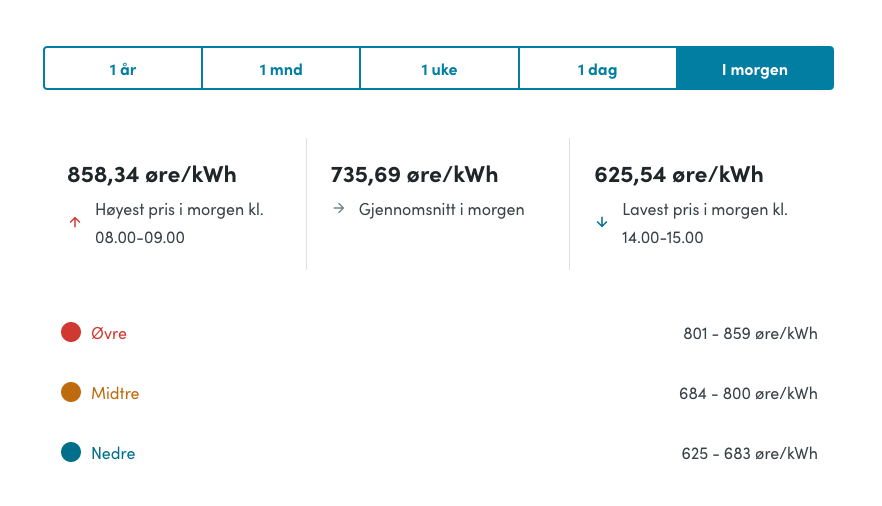The image size is (882, 506).
Task: Click the average price 735,69 øre/kWh
Action: [414, 174]
